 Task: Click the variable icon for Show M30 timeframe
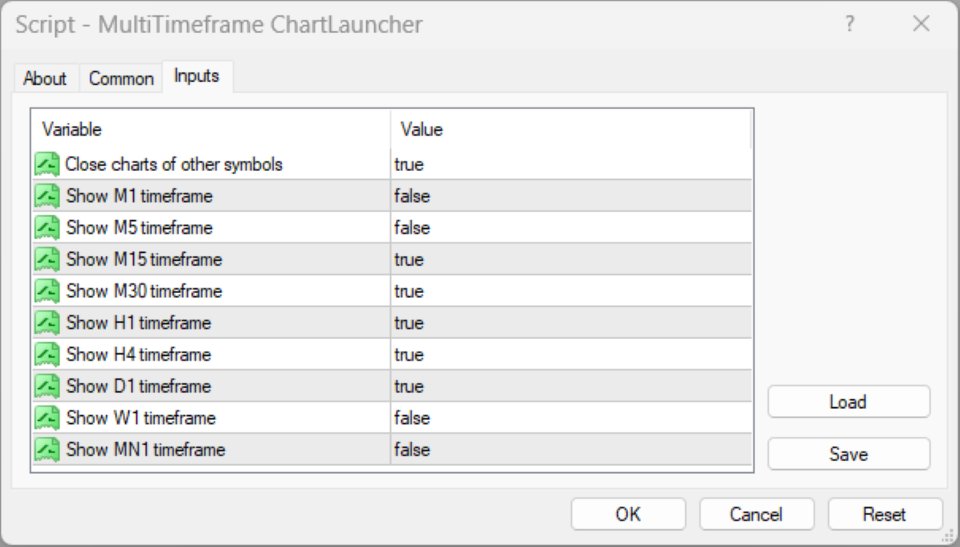tap(47, 291)
